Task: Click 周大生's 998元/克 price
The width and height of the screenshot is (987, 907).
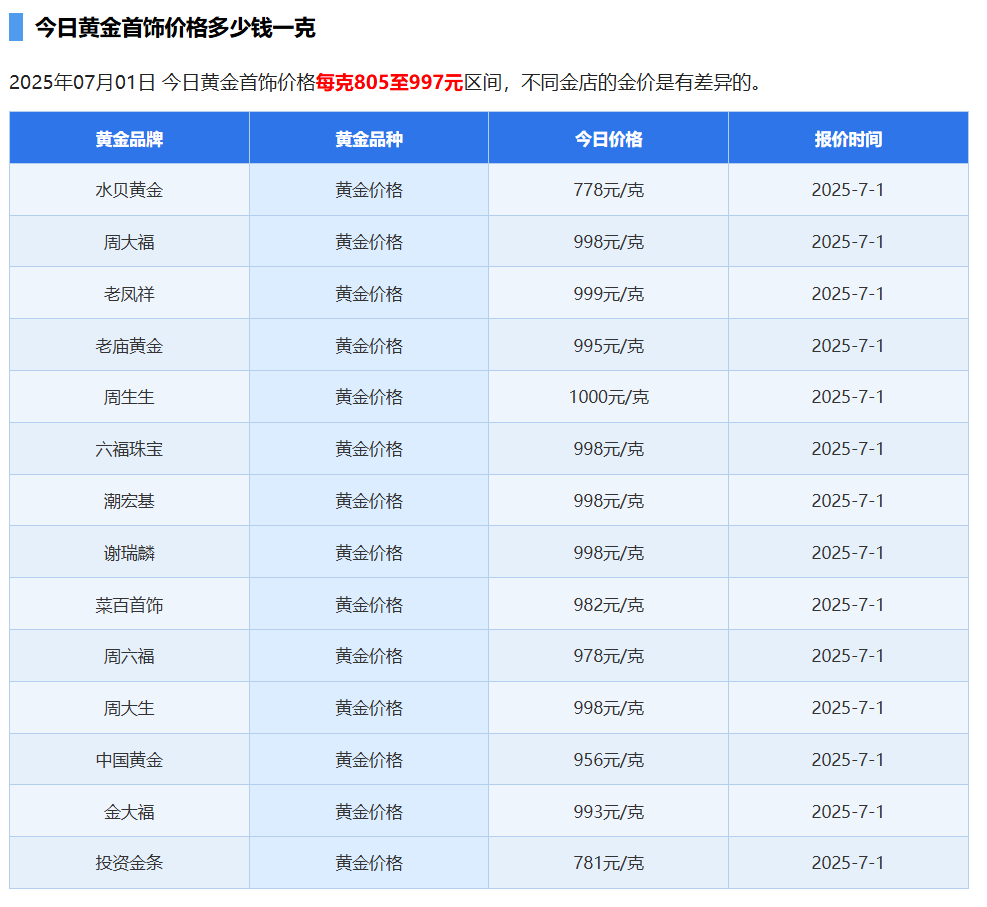Action: point(609,708)
